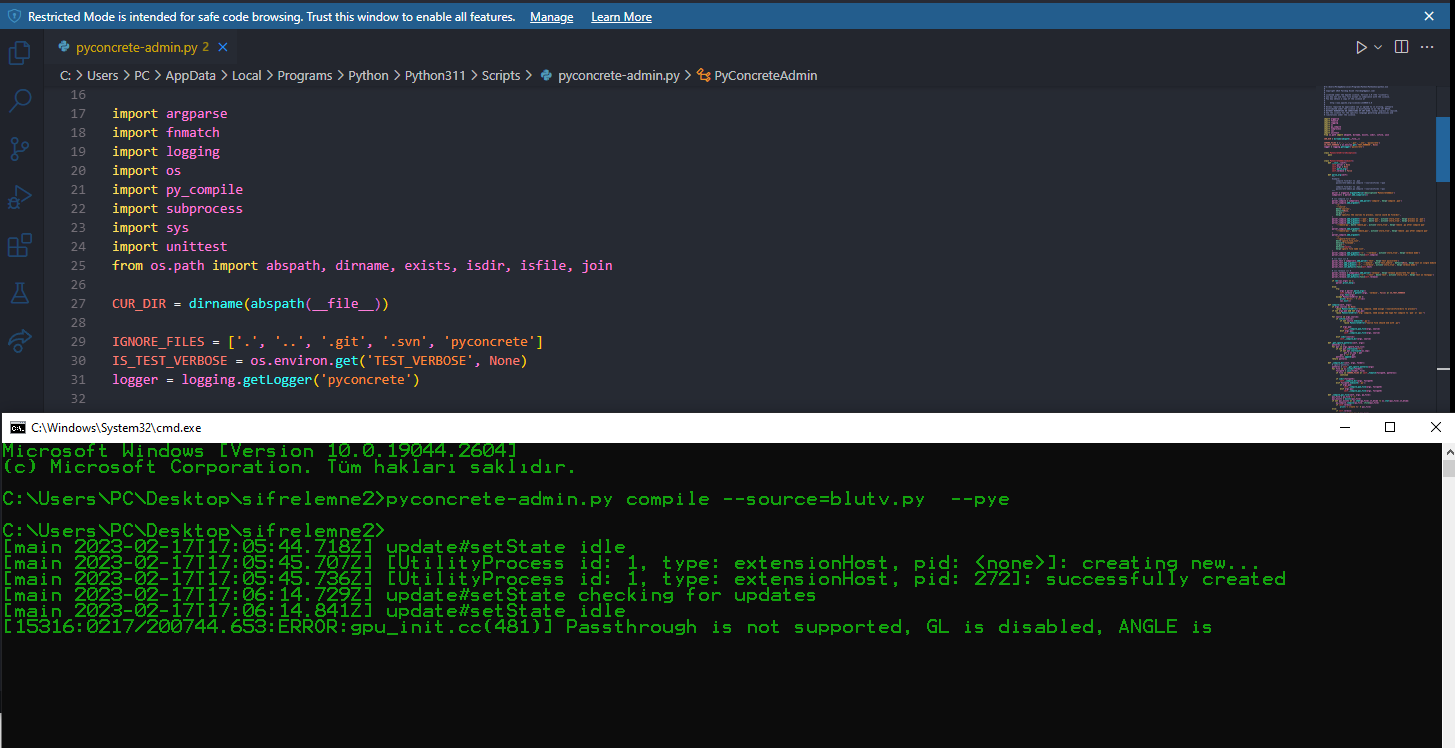Open the Search view
Image resolution: width=1455 pixels, height=748 pixels.
click(x=18, y=100)
